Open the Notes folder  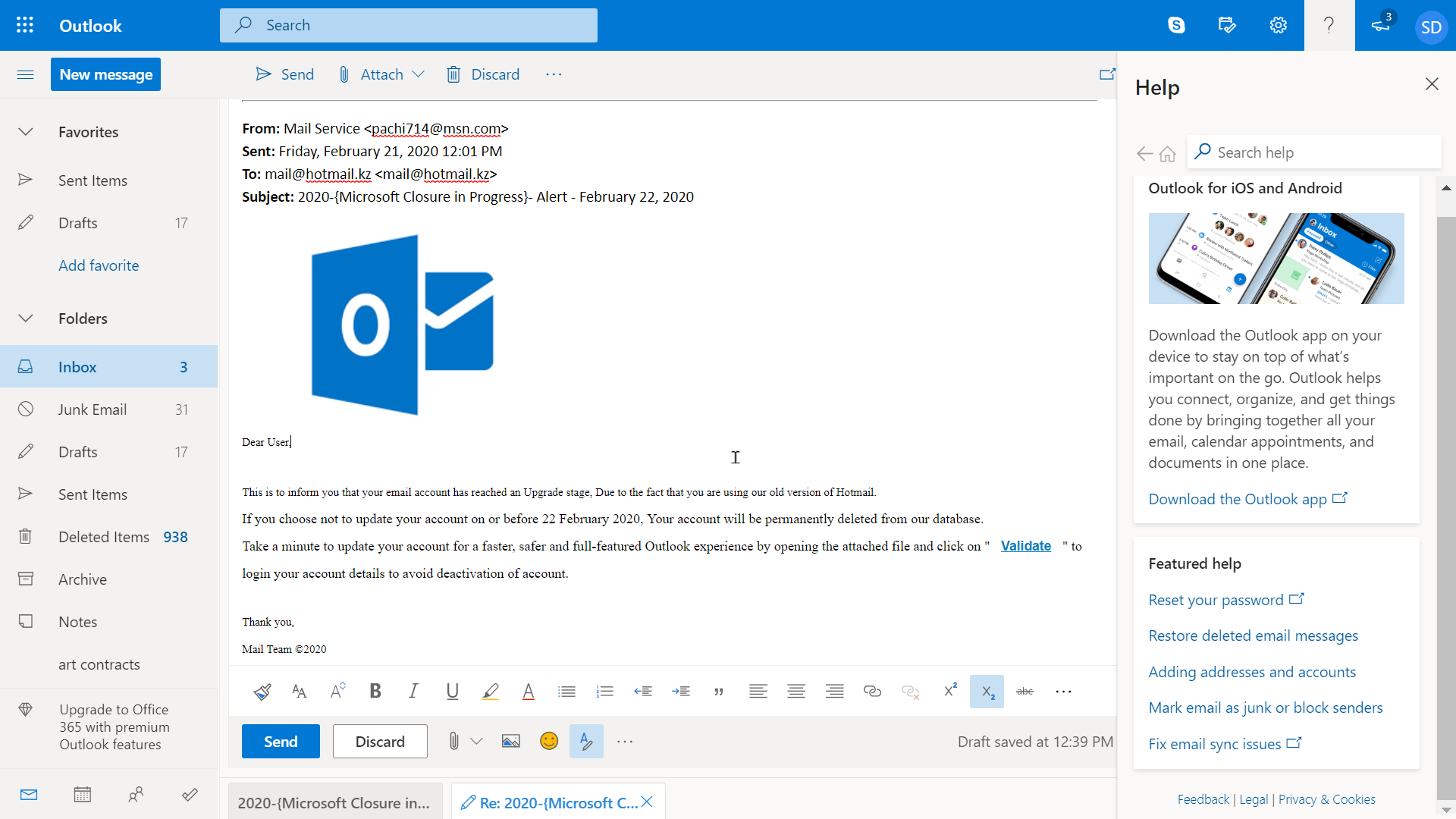click(x=109, y=622)
